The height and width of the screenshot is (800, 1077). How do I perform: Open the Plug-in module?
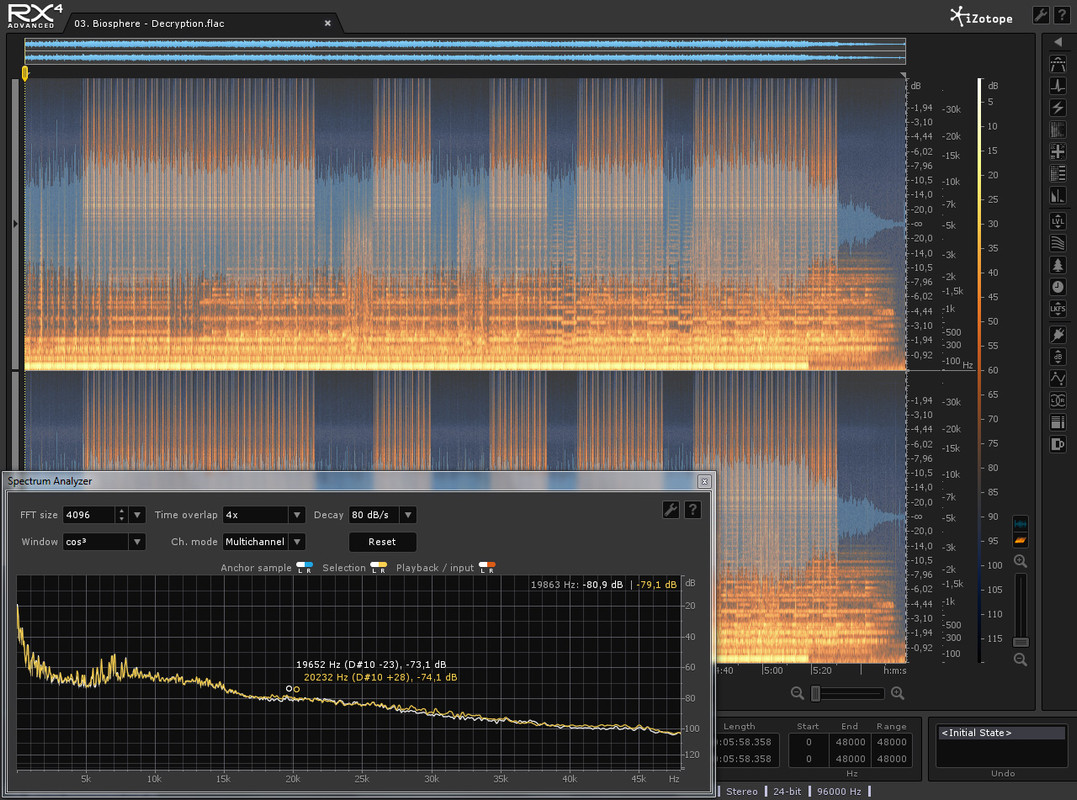(1058, 334)
